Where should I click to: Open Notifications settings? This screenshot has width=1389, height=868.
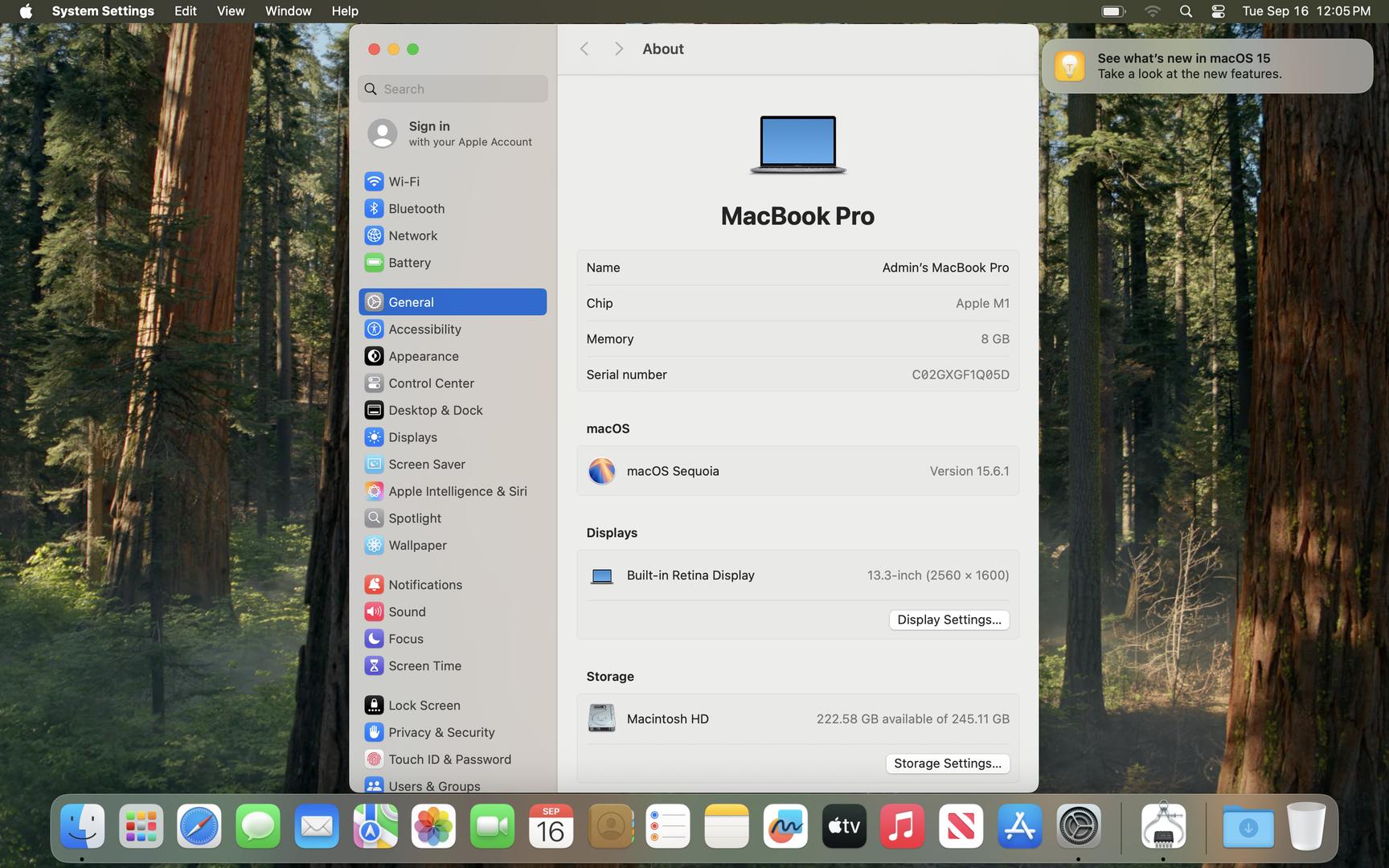pos(453,584)
